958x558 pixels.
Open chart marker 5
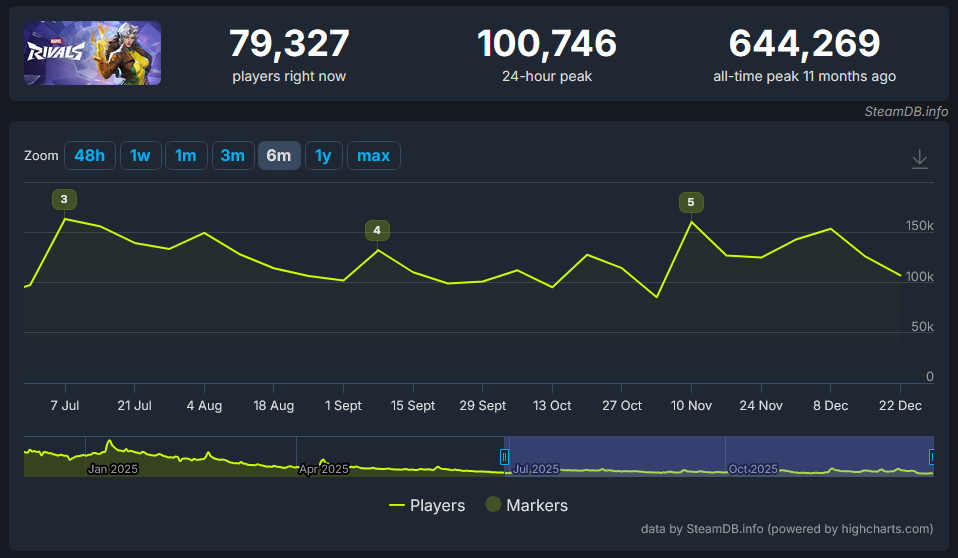pyautogui.click(x=691, y=202)
